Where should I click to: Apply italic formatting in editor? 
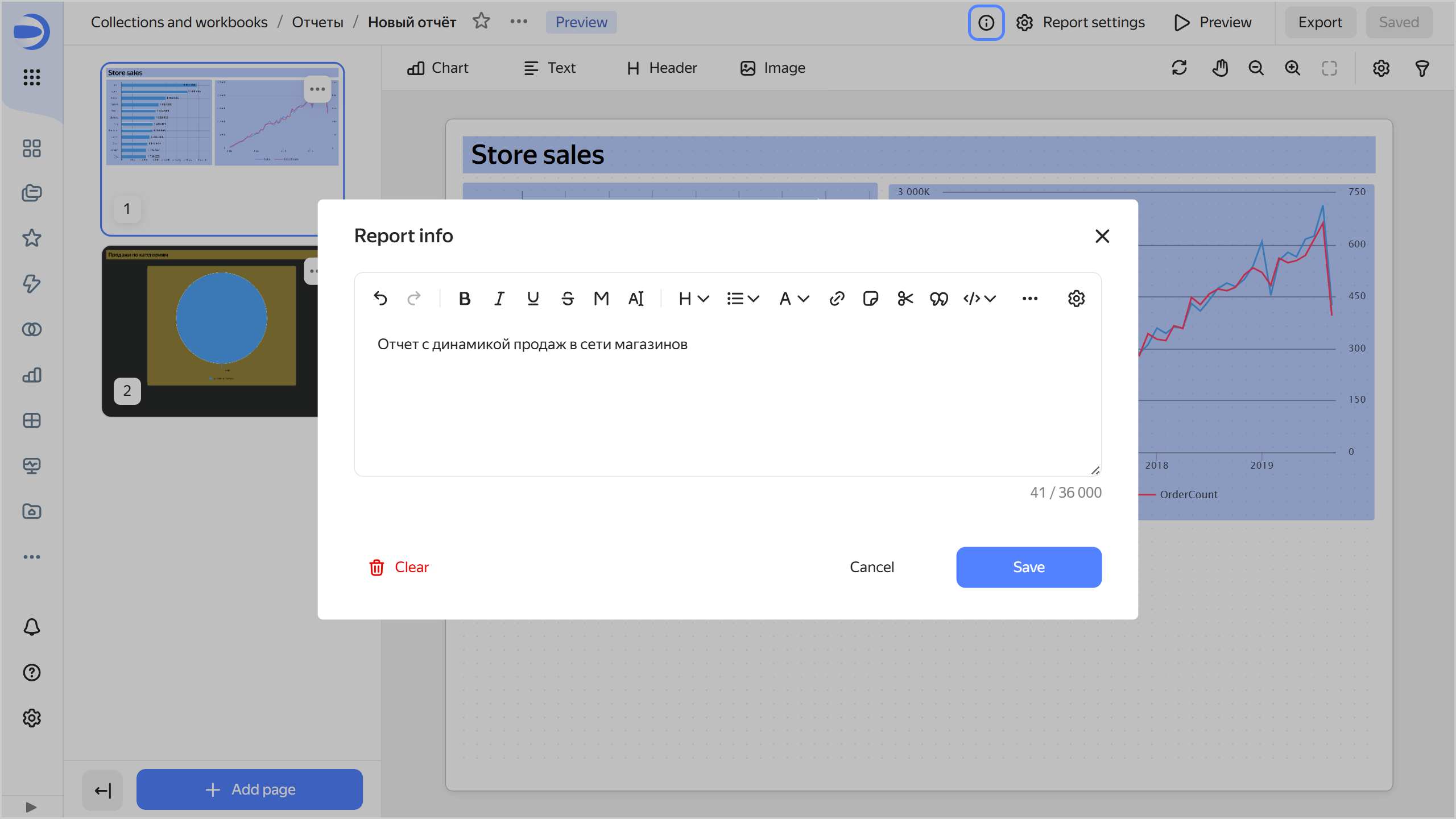[x=499, y=299]
